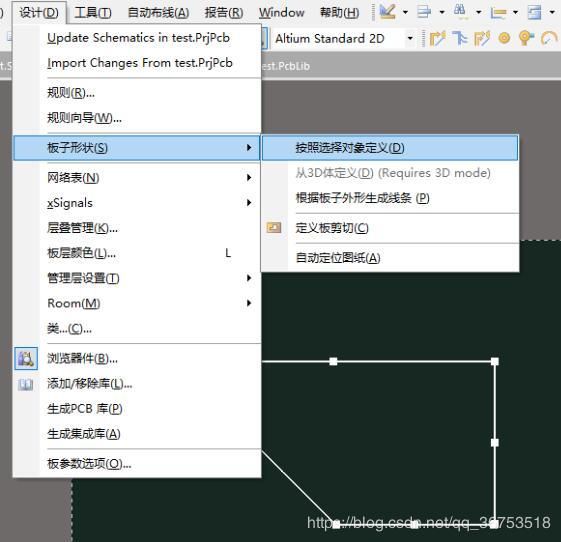Select the Differential Pair Routing tool
Viewport: 561px width, 542px height.
(482, 38)
